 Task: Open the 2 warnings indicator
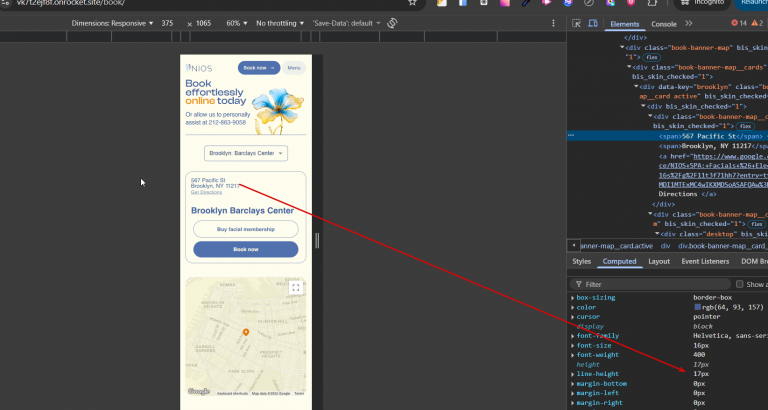pyautogui.click(x=758, y=23)
